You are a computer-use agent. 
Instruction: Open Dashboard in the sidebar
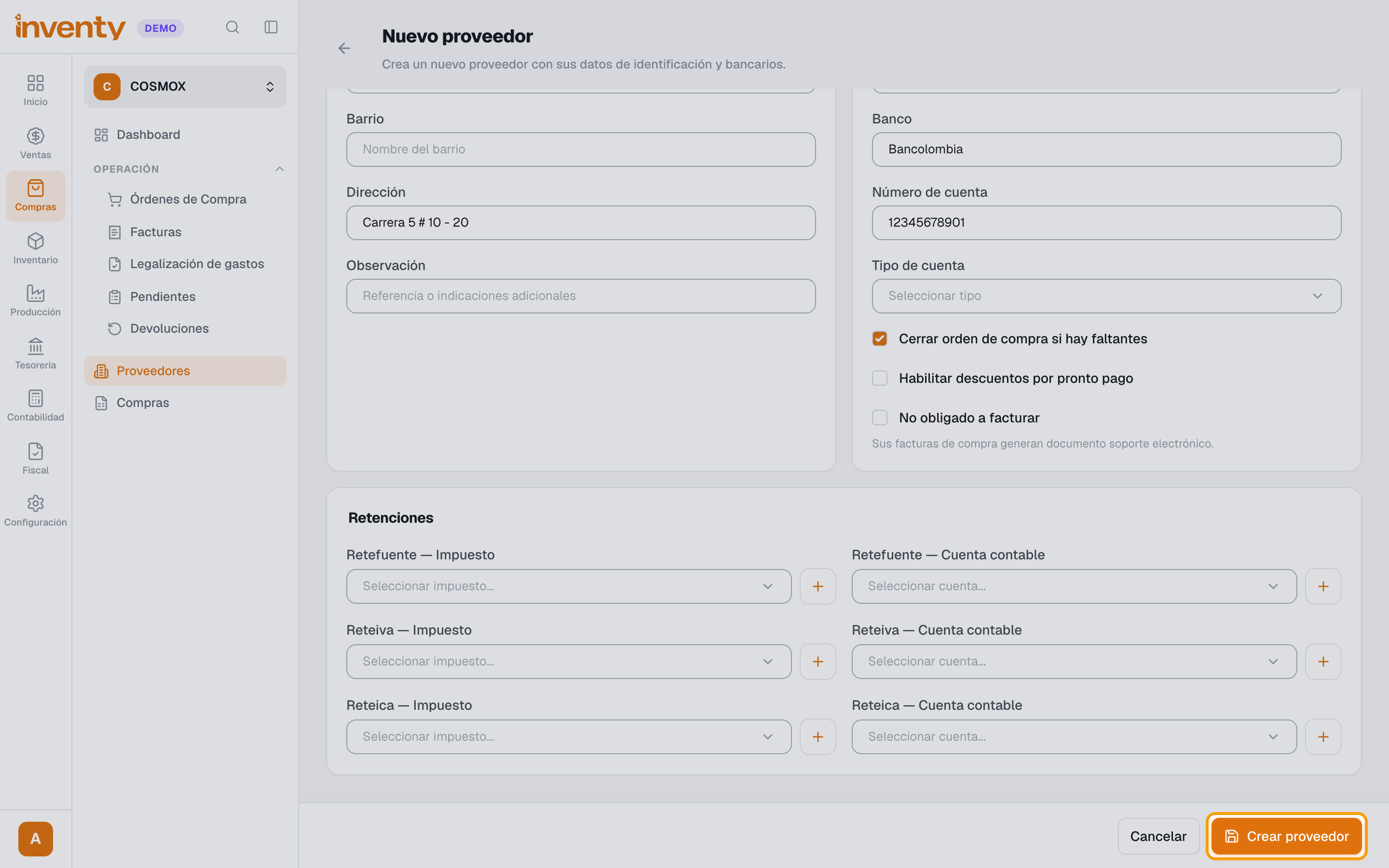185,135
